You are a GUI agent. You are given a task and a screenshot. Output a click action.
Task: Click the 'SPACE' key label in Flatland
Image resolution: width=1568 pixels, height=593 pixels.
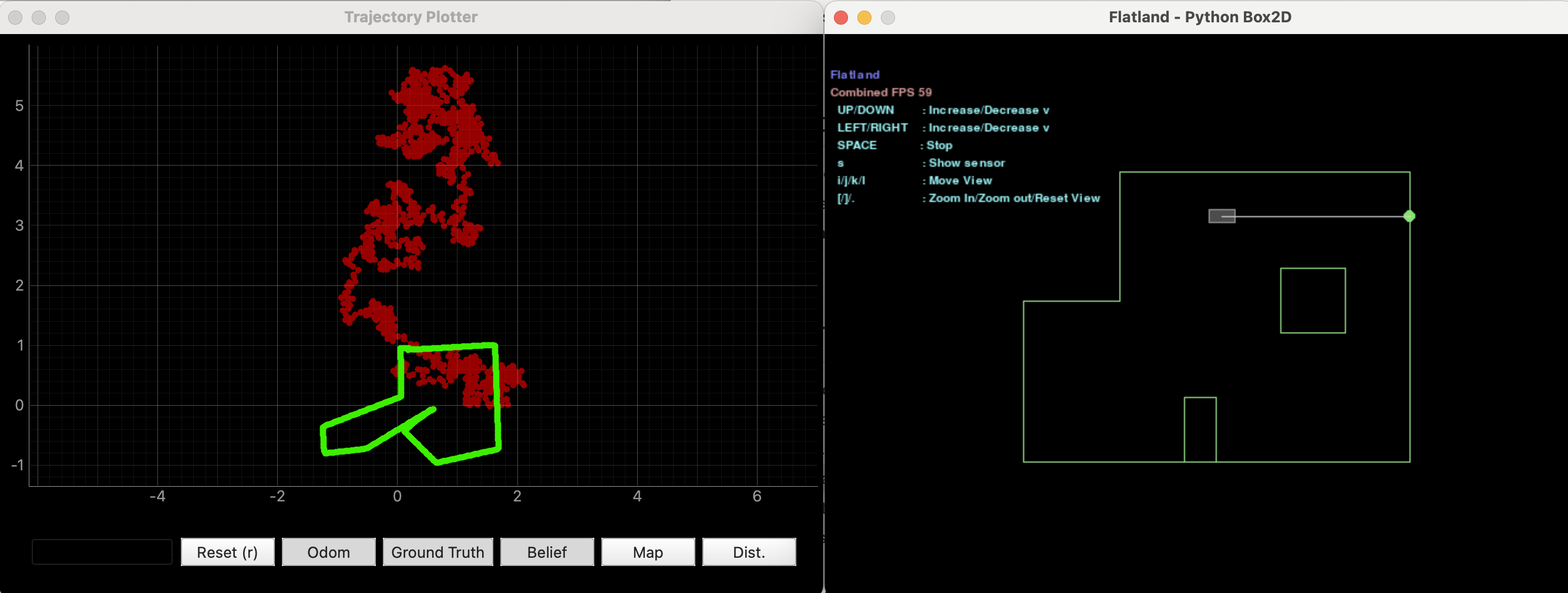(x=856, y=145)
